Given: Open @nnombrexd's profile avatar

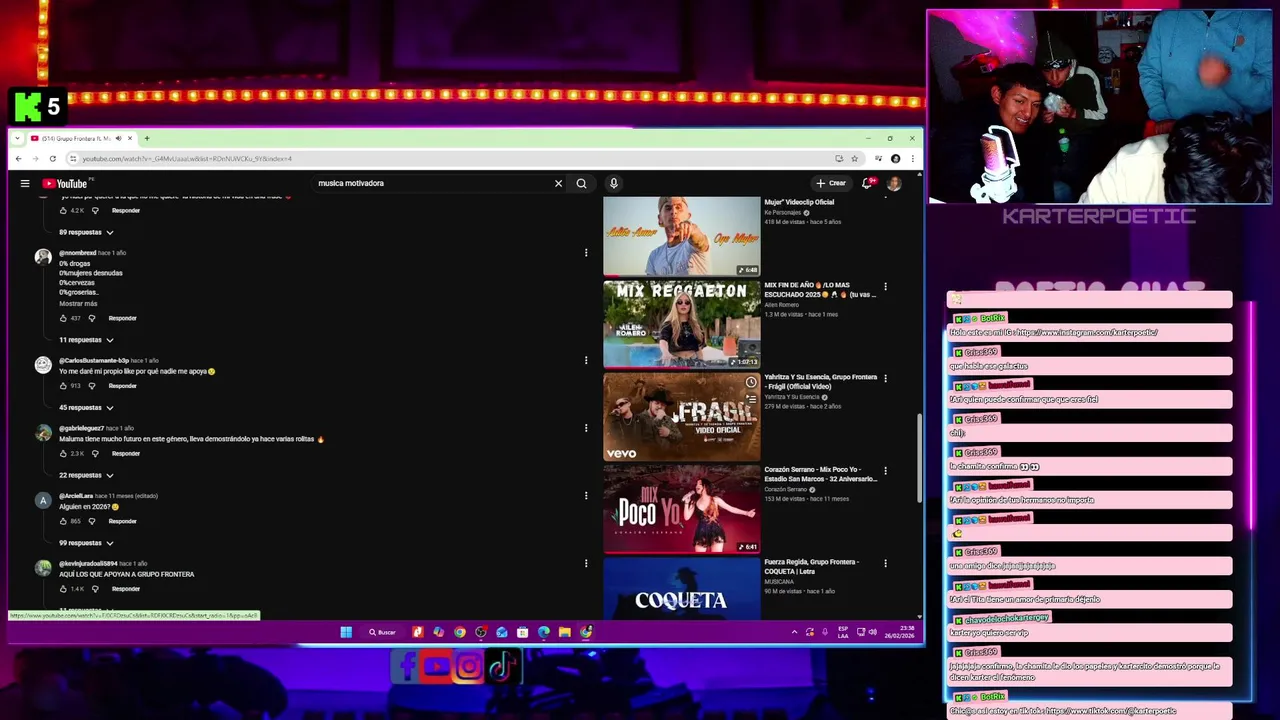Looking at the screenshot, I should (43, 257).
